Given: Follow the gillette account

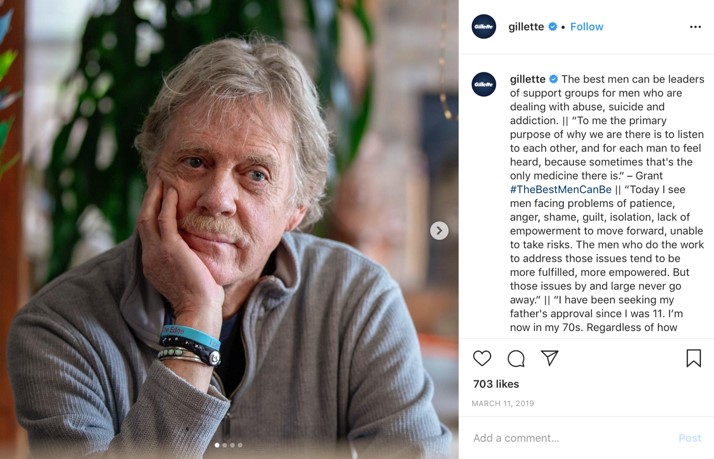Looking at the screenshot, I should [x=586, y=27].
